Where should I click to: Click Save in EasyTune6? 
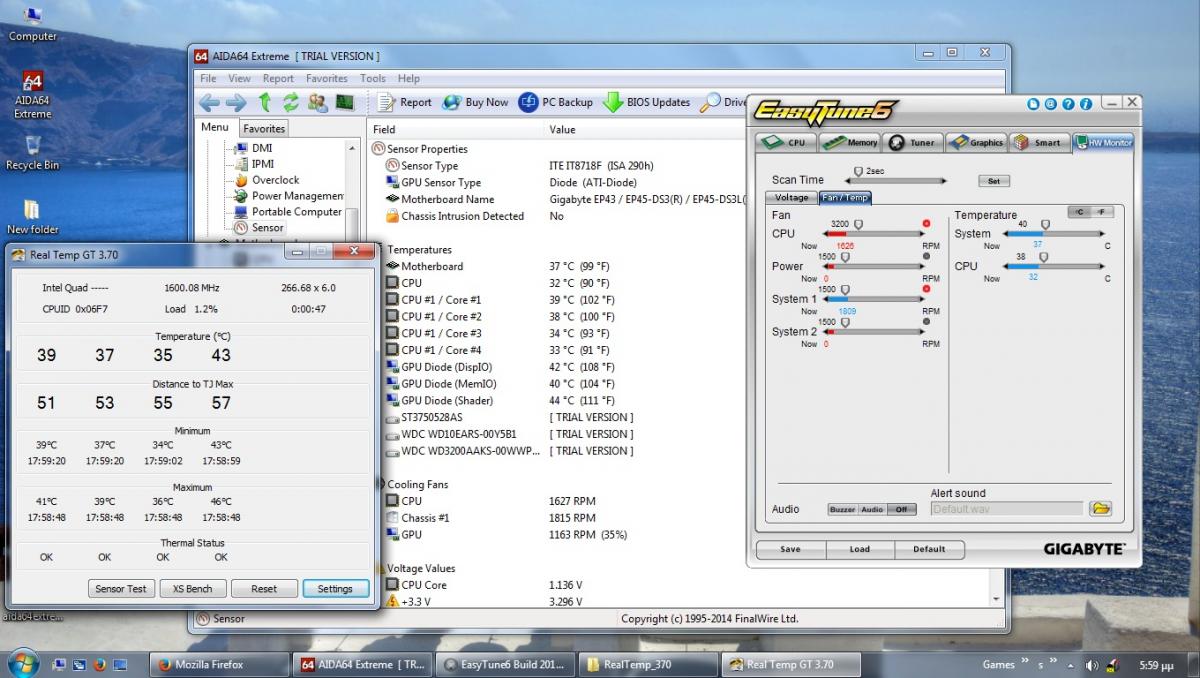[x=790, y=549]
